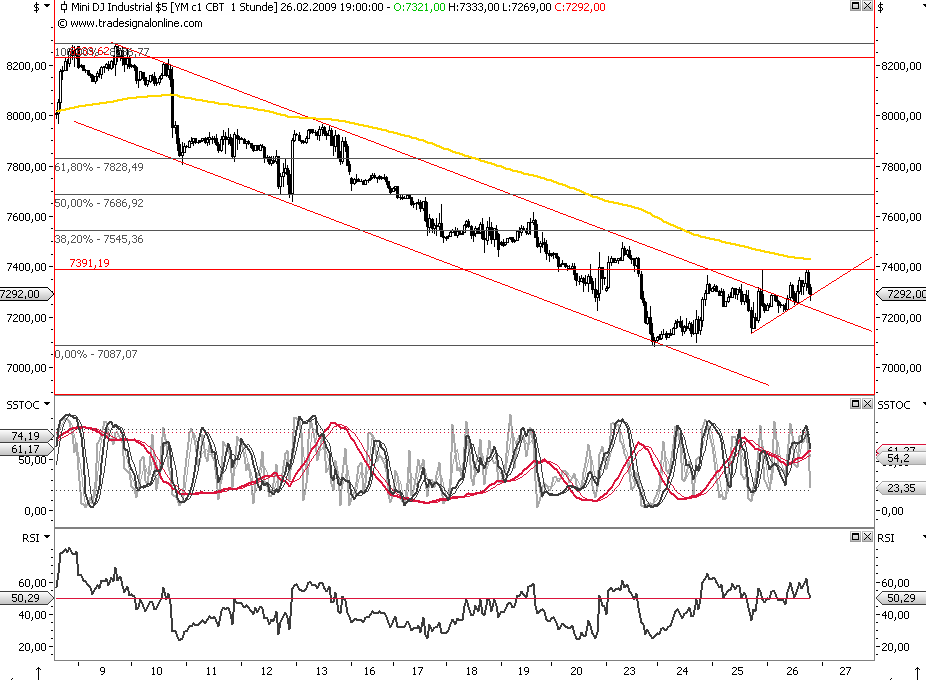
Task: Select the 74,19 stochastic value tag
Action: click(x=25, y=435)
